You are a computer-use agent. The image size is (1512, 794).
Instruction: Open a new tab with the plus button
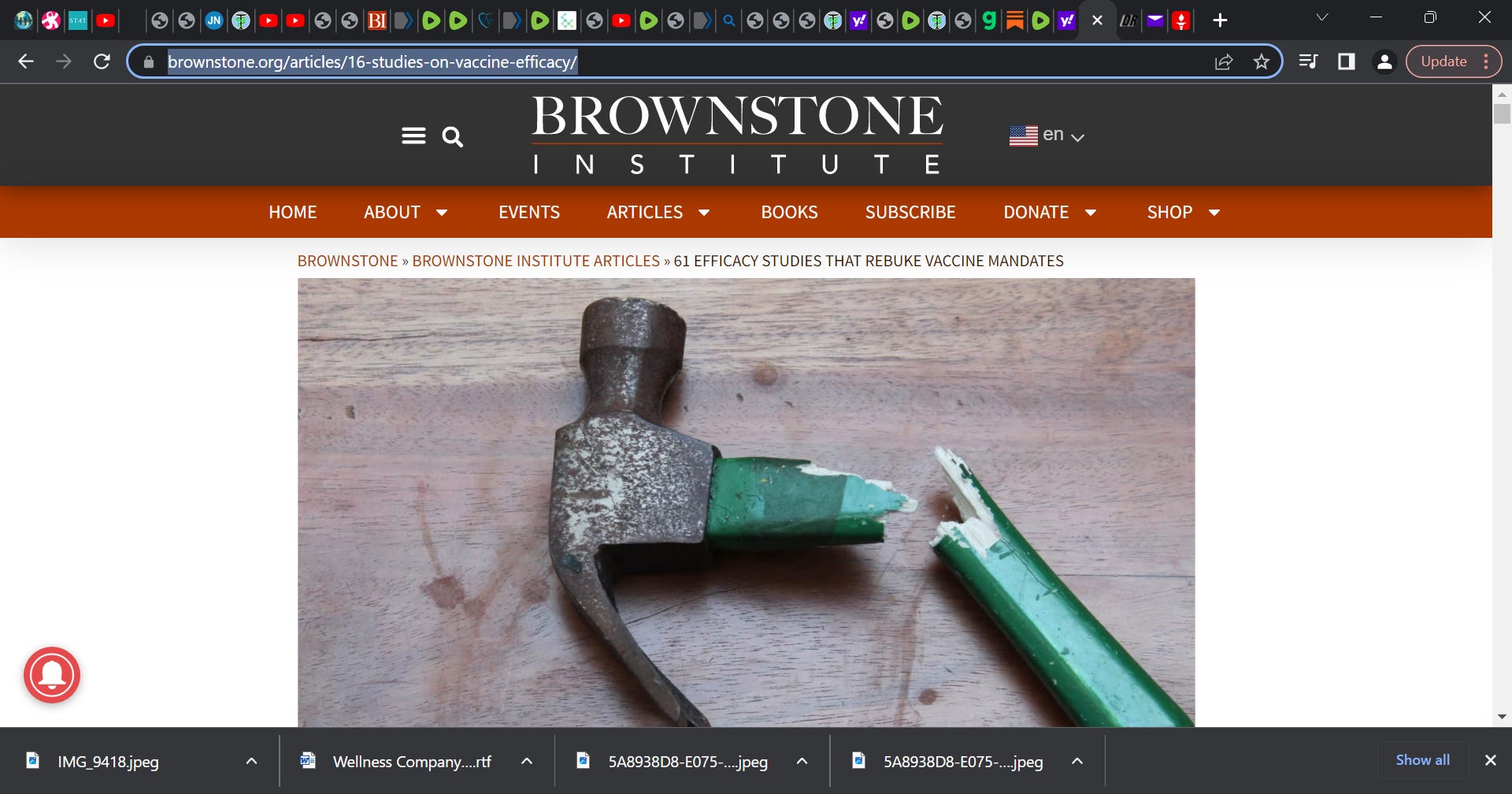1220,20
